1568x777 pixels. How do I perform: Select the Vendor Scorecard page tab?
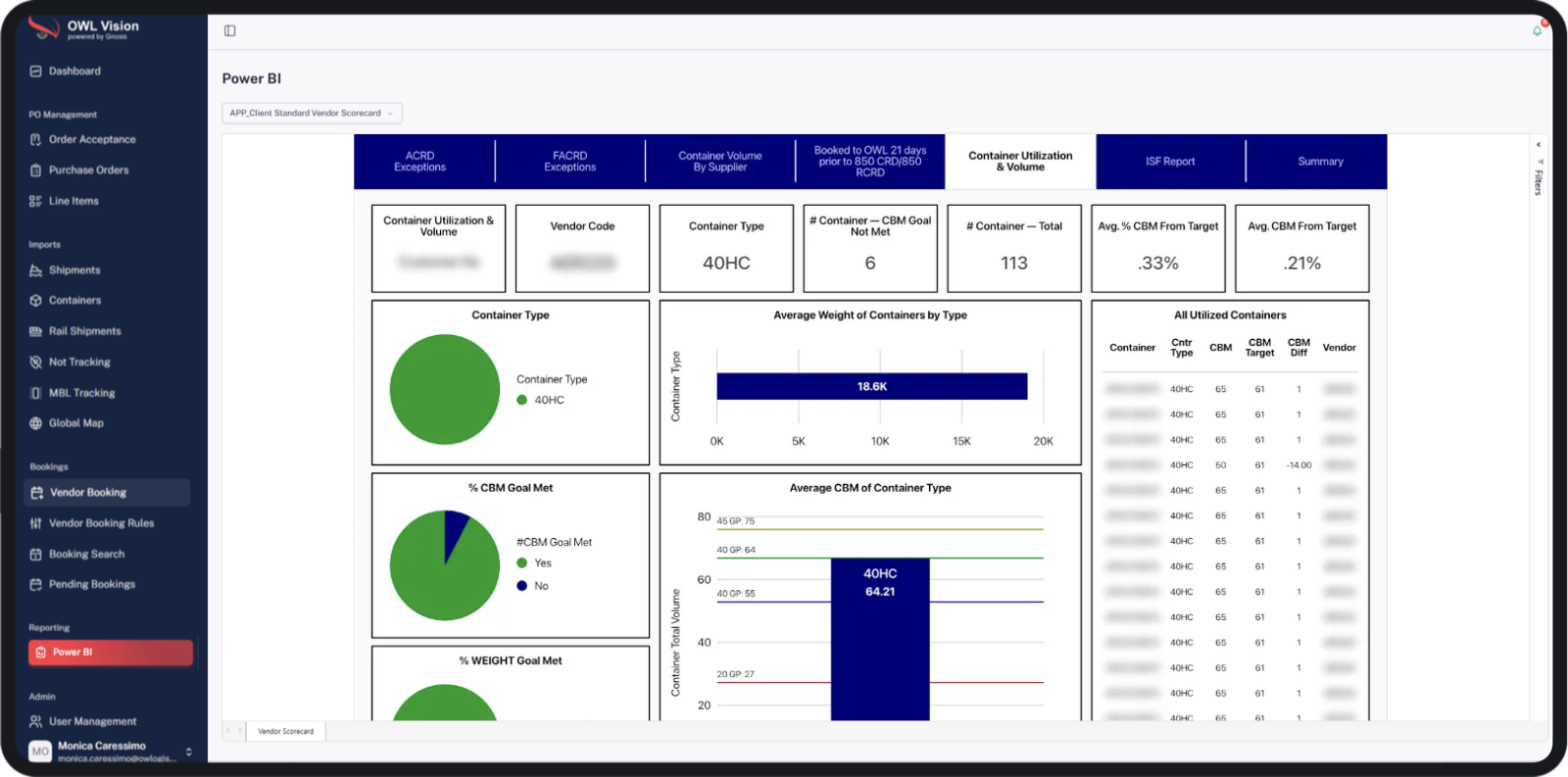click(285, 731)
